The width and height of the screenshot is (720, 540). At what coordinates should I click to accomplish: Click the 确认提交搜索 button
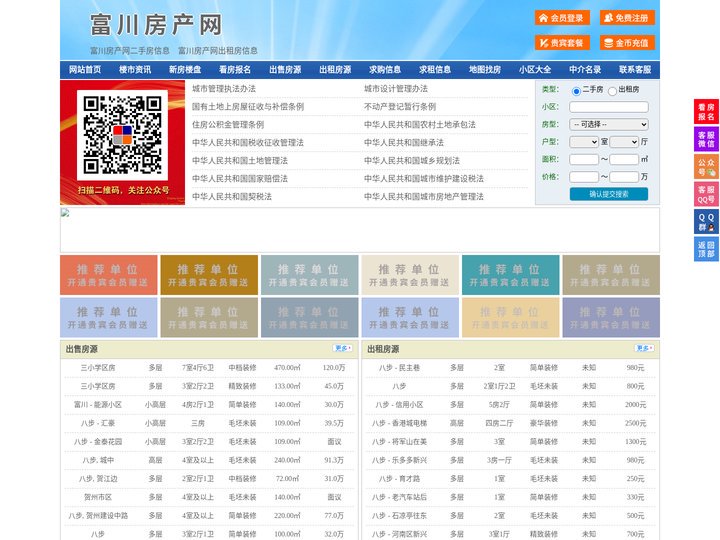coord(609,194)
